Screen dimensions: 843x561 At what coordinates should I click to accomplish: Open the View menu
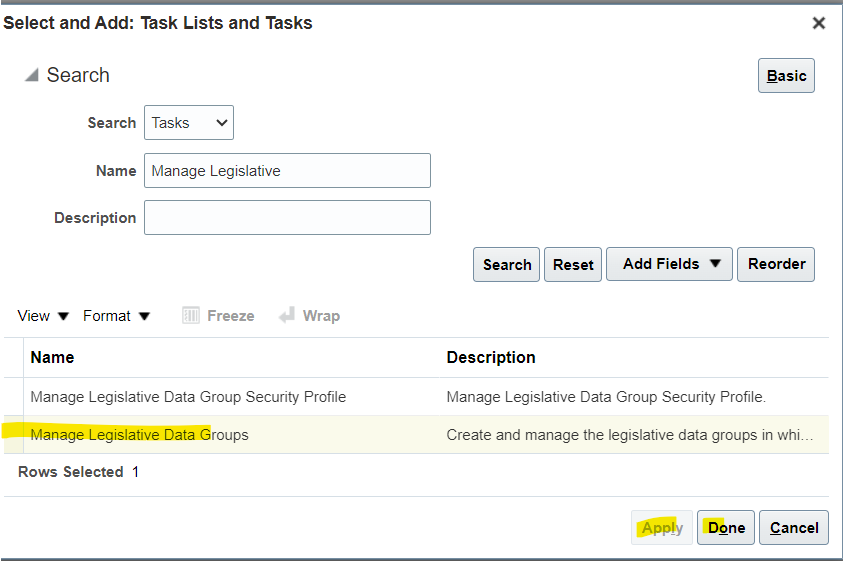(x=43, y=316)
